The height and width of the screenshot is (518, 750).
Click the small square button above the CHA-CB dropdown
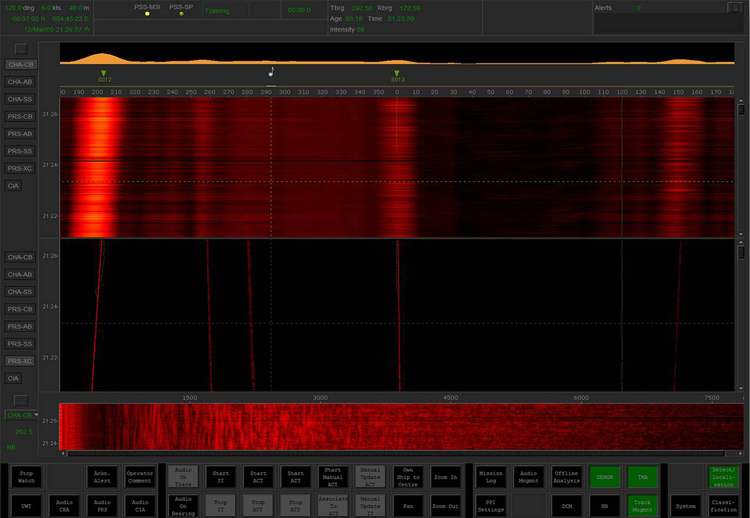tap(20, 399)
